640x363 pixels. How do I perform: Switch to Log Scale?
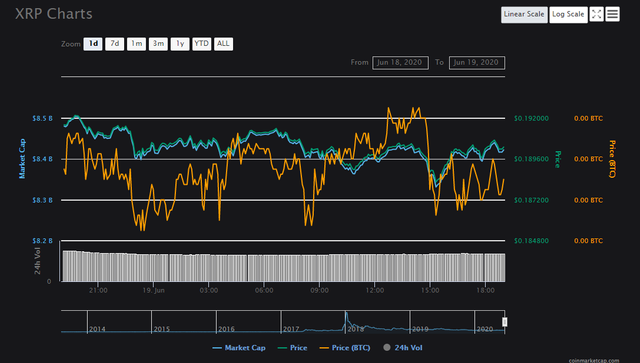(568, 14)
